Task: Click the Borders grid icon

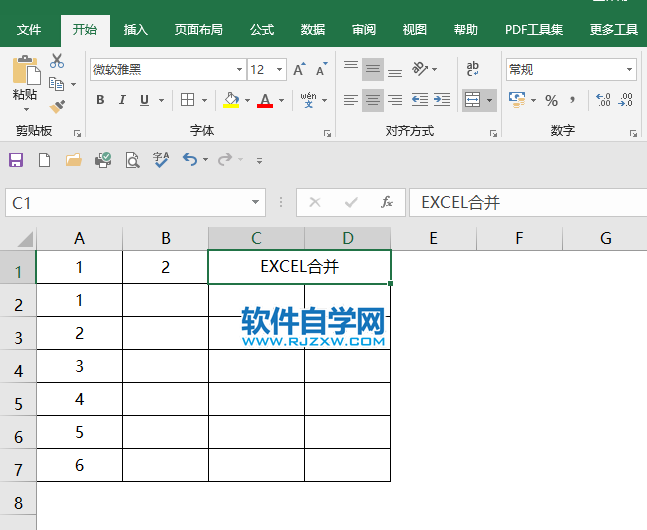Action: pos(187,100)
